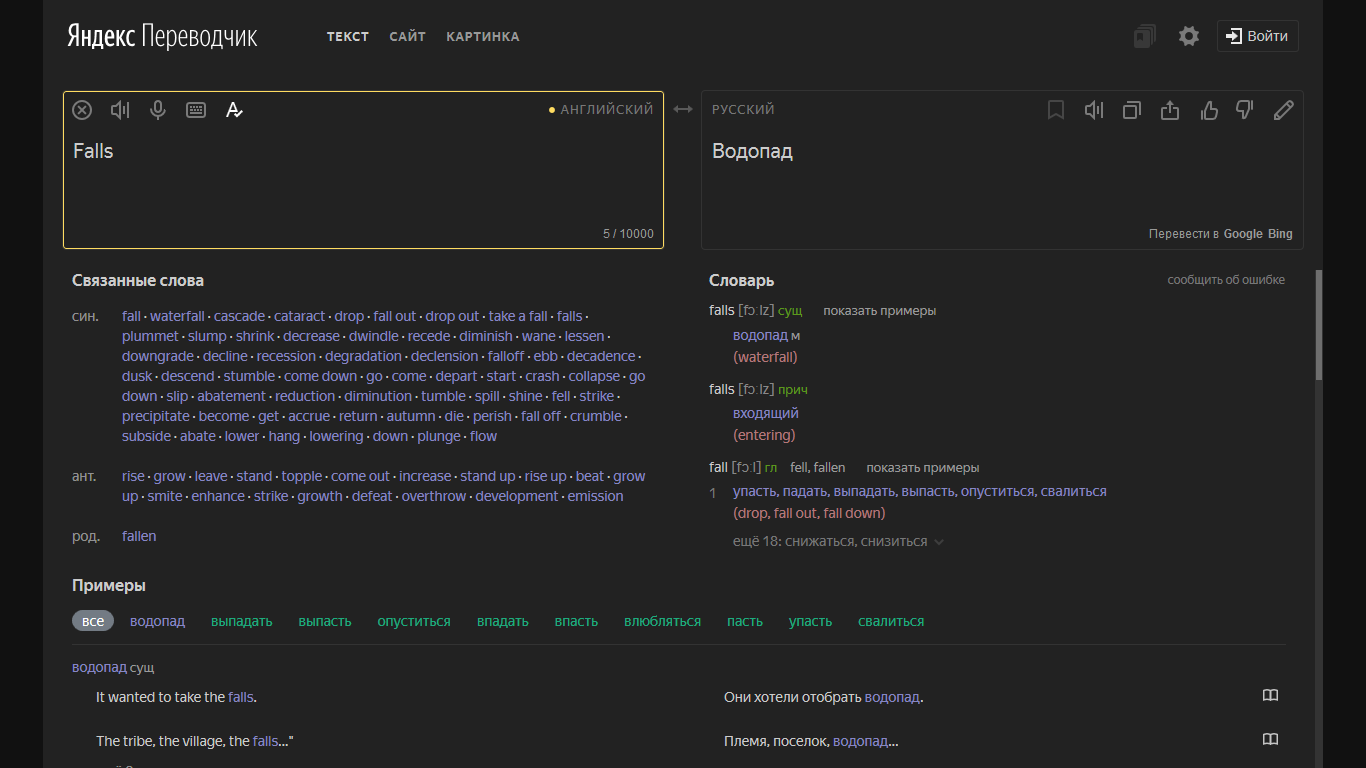Show examples for the falls noun entry
This screenshot has width=1366, height=768.
879,311
